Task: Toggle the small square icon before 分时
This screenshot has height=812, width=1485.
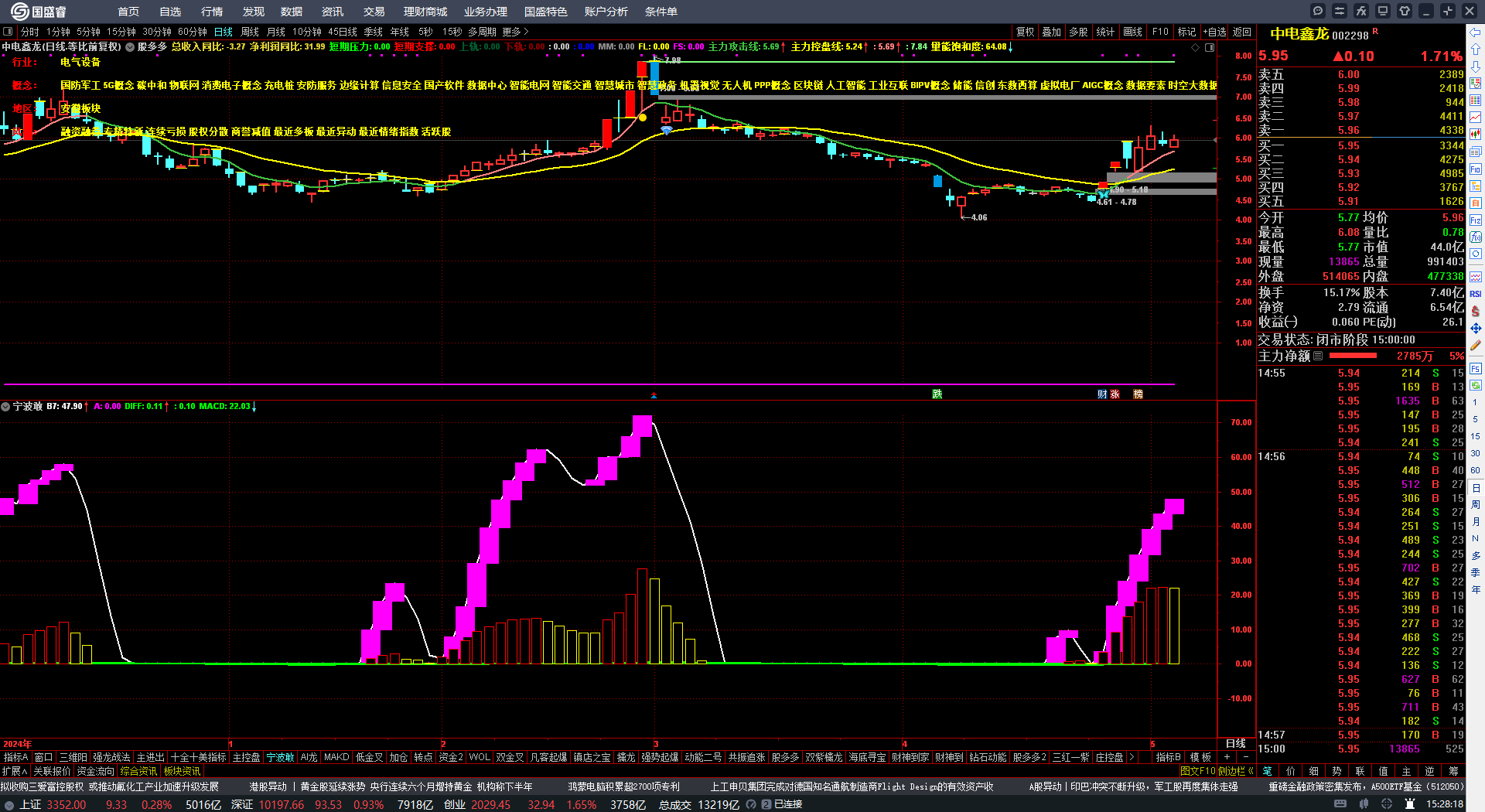Action: click(8, 32)
